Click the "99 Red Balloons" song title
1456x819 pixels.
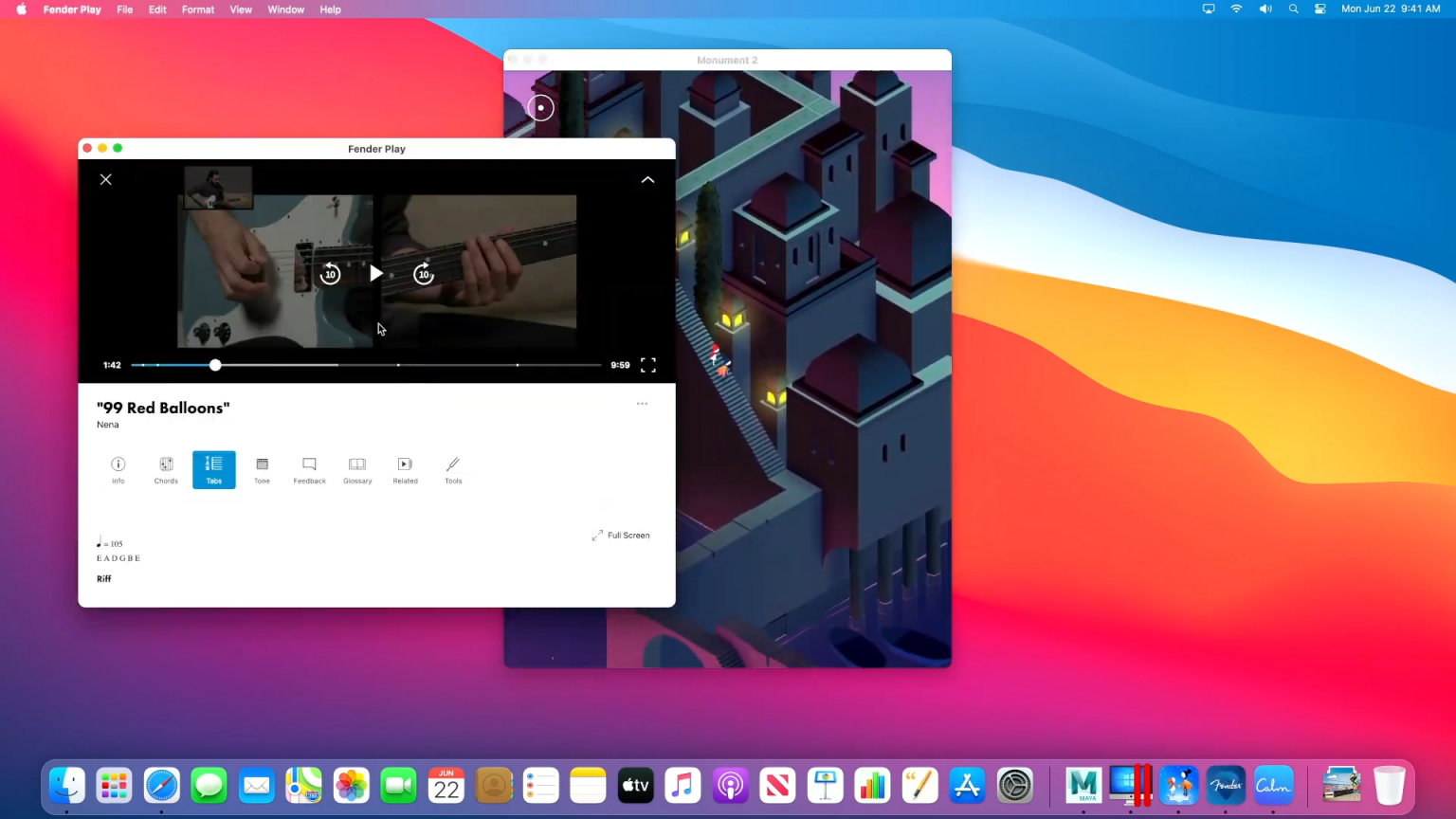point(163,408)
